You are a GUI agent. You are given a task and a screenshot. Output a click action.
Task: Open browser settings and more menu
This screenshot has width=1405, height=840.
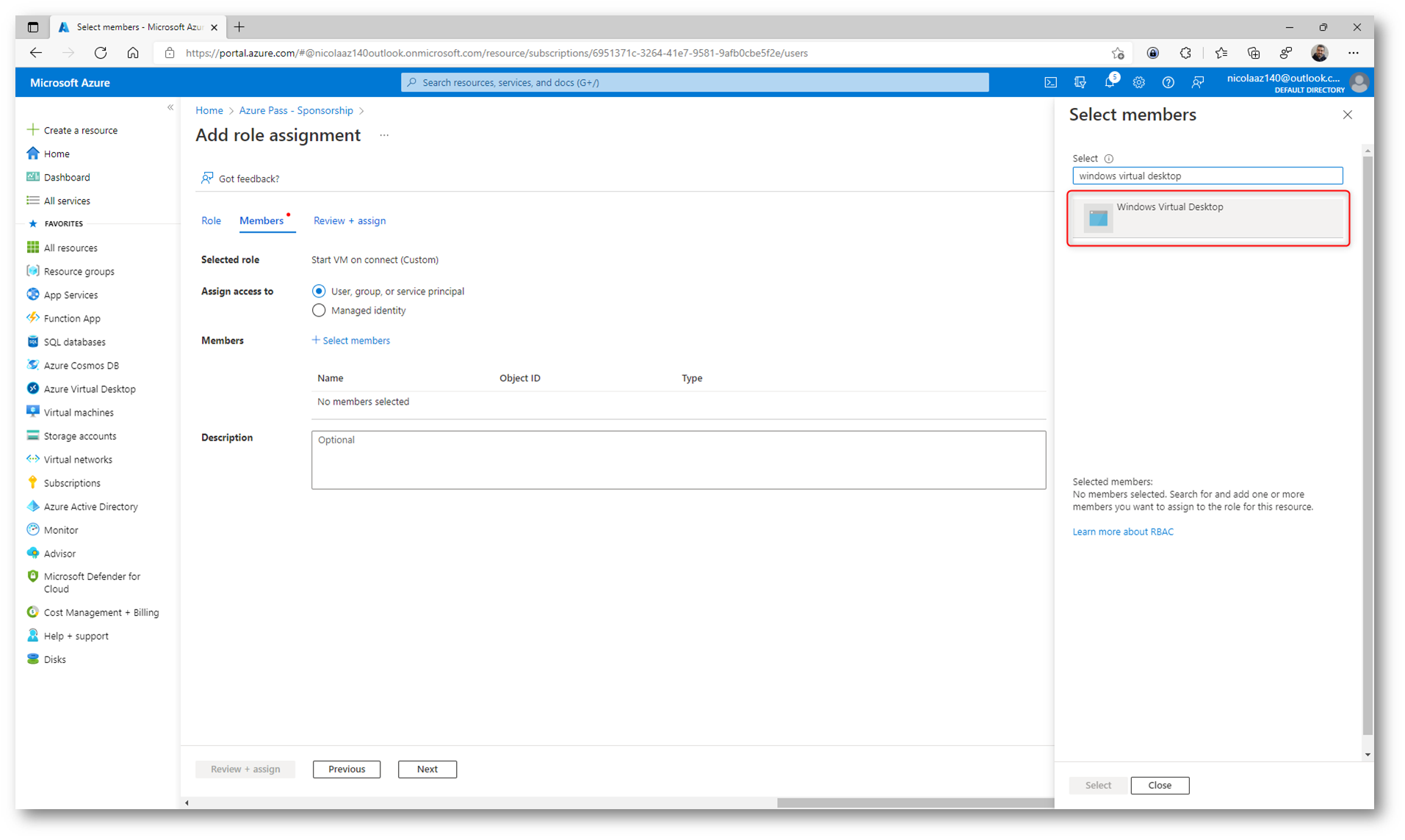click(x=1354, y=53)
